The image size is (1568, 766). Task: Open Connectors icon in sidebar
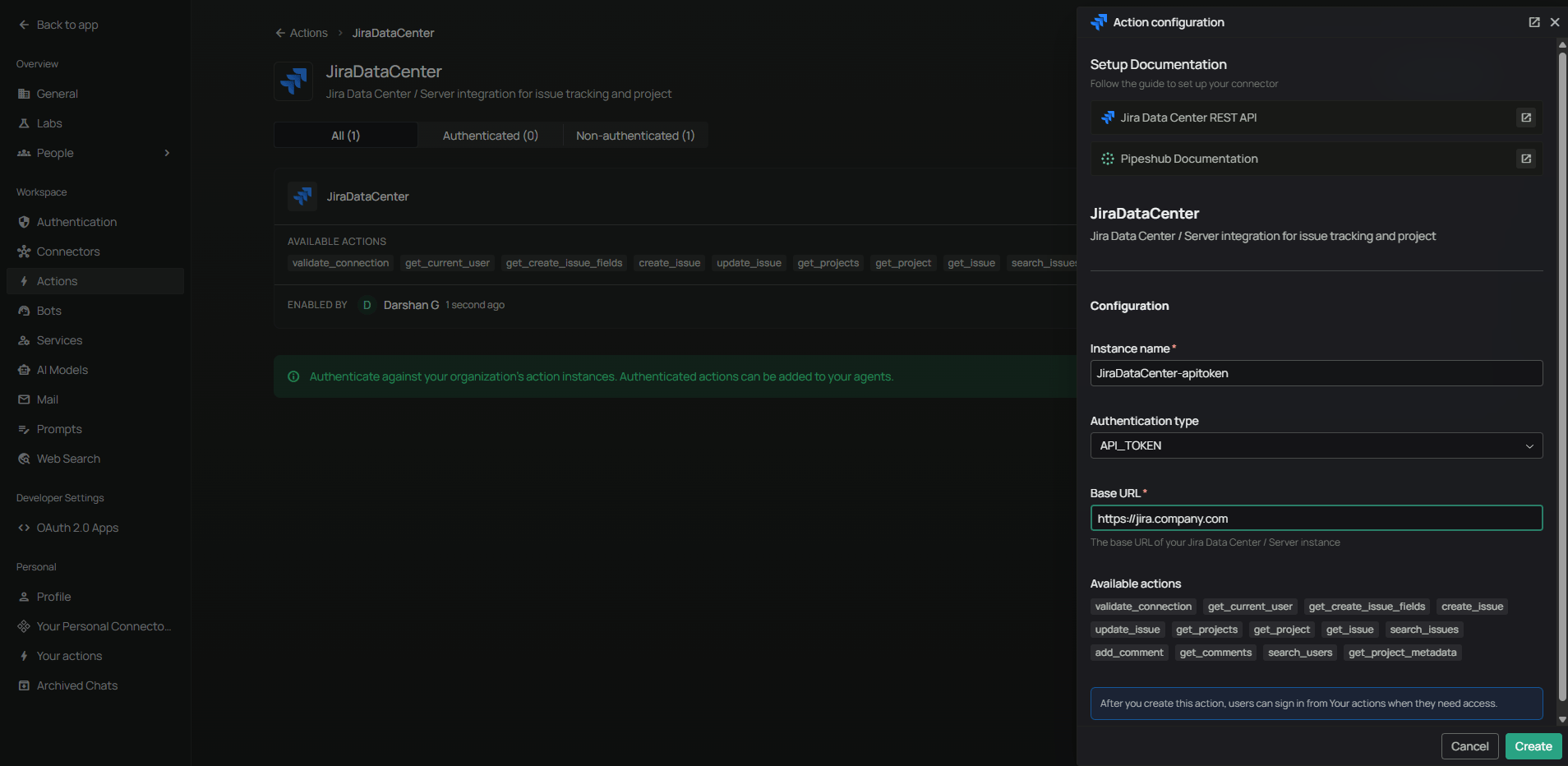click(24, 251)
